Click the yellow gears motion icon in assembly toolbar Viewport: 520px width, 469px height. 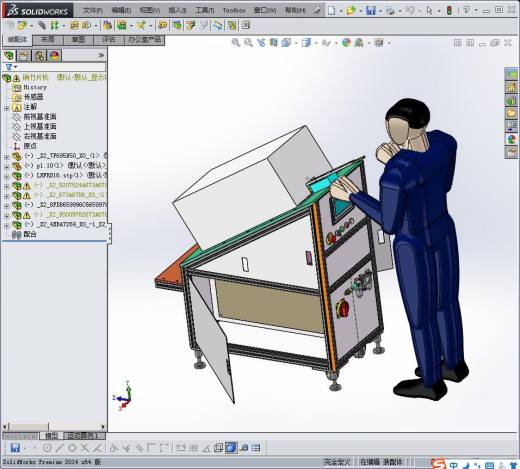coord(163,25)
